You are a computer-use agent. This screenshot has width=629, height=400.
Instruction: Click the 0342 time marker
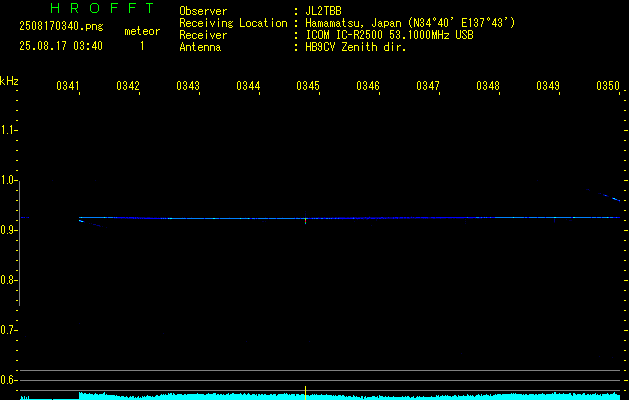(x=128, y=86)
